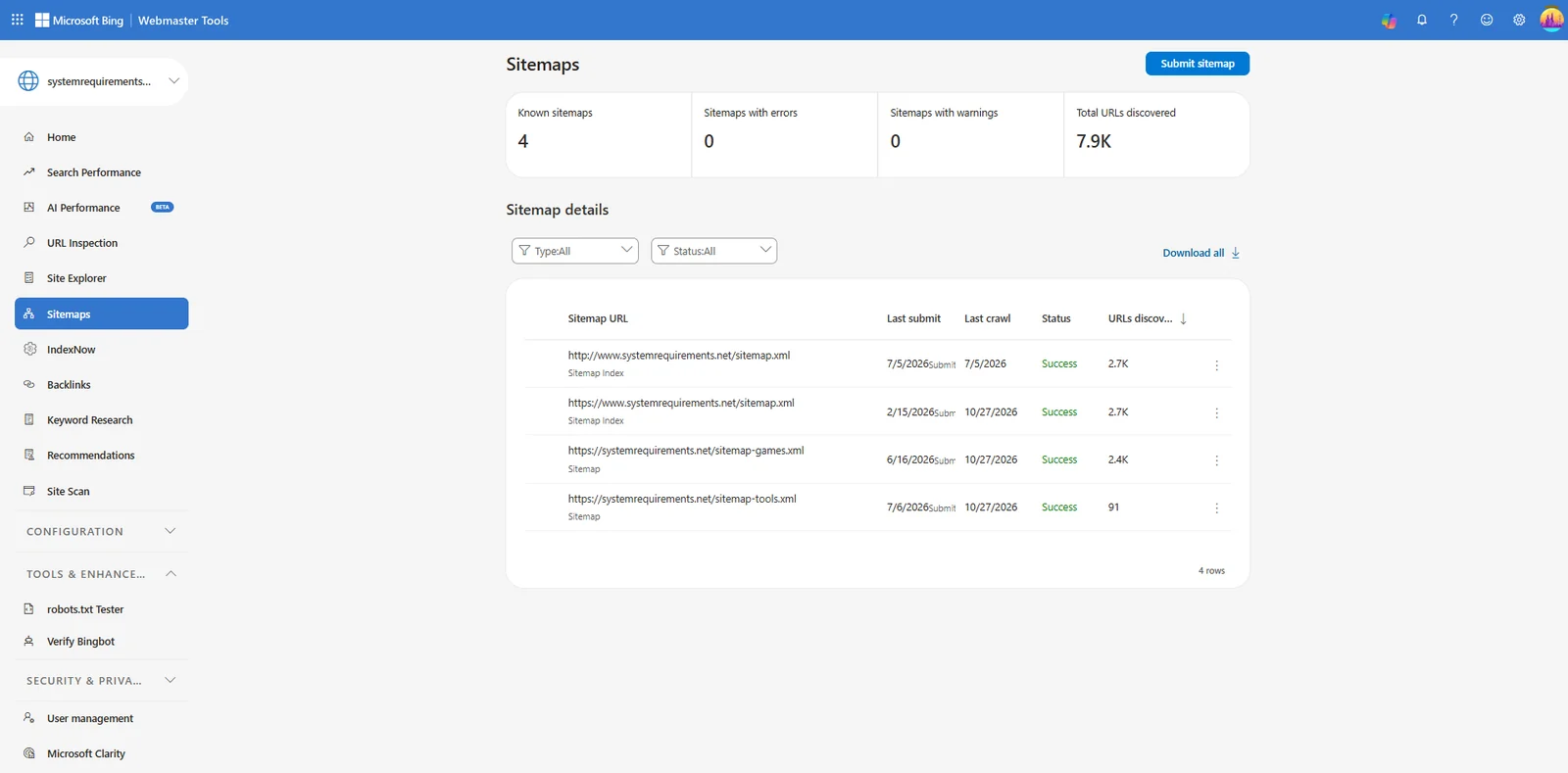Open the Type:All filter dropdown
This screenshot has height=773, width=1568.
tap(575, 251)
